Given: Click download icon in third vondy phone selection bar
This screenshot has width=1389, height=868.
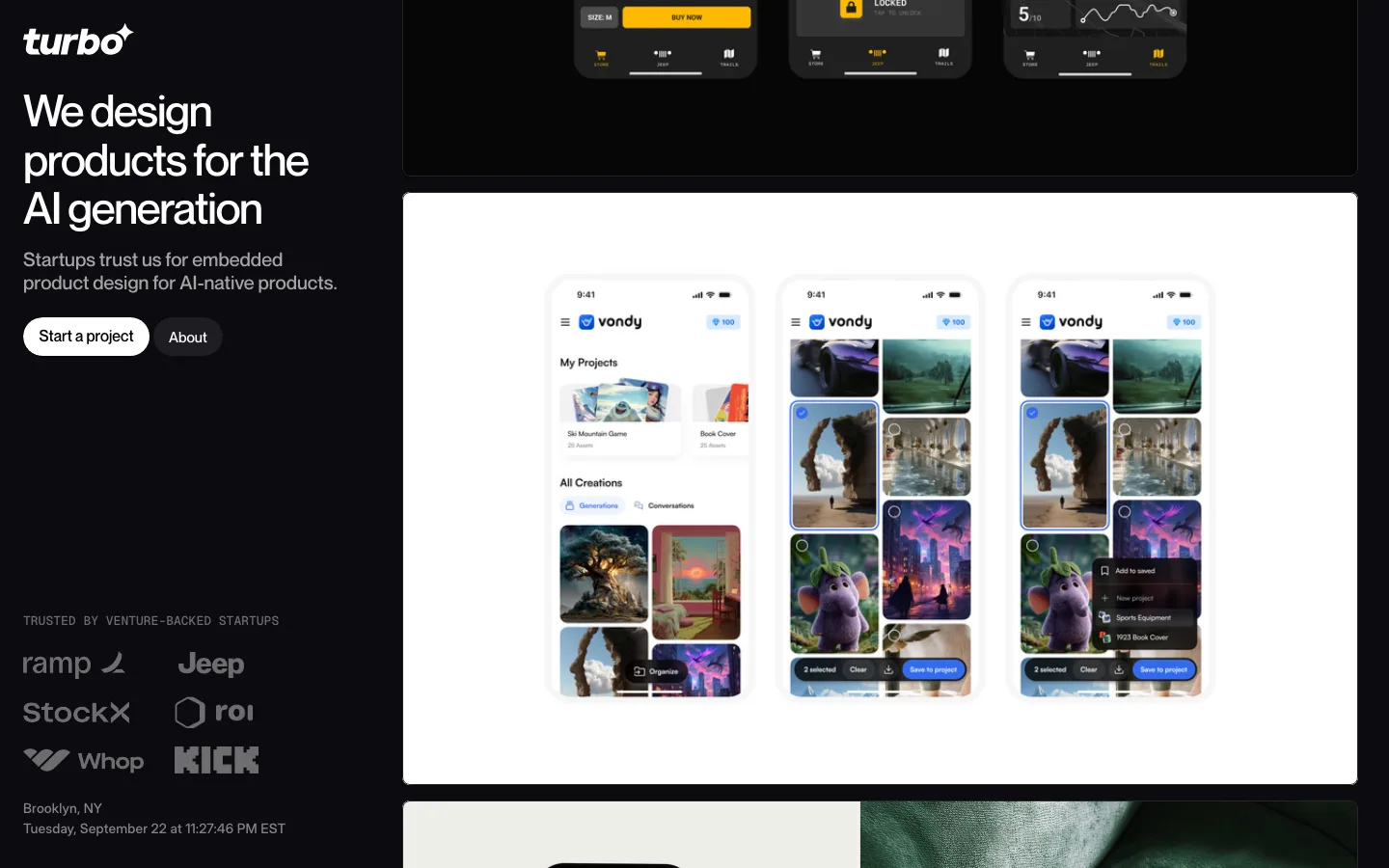Looking at the screenshot, I should click(1119, 669).
